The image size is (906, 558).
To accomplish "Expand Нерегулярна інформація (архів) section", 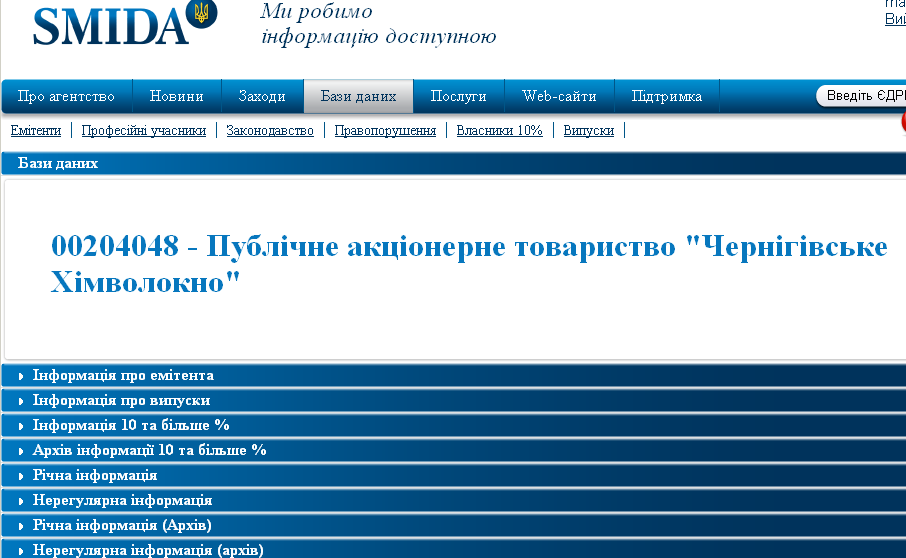I will (454, 549).
